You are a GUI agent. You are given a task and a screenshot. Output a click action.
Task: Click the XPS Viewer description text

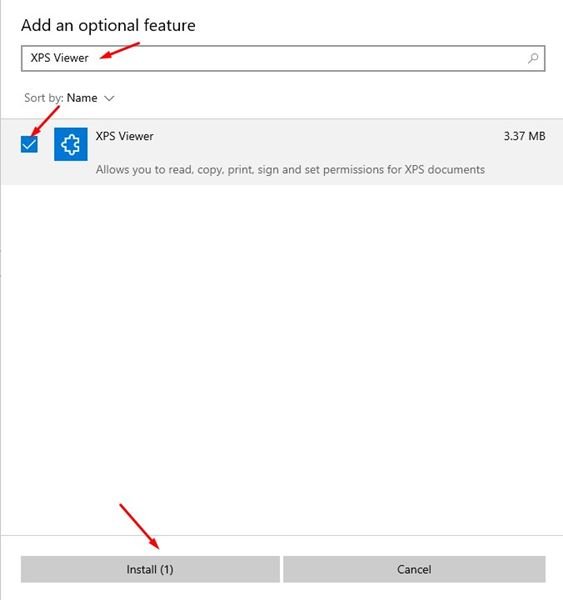(x=290, y=170)
